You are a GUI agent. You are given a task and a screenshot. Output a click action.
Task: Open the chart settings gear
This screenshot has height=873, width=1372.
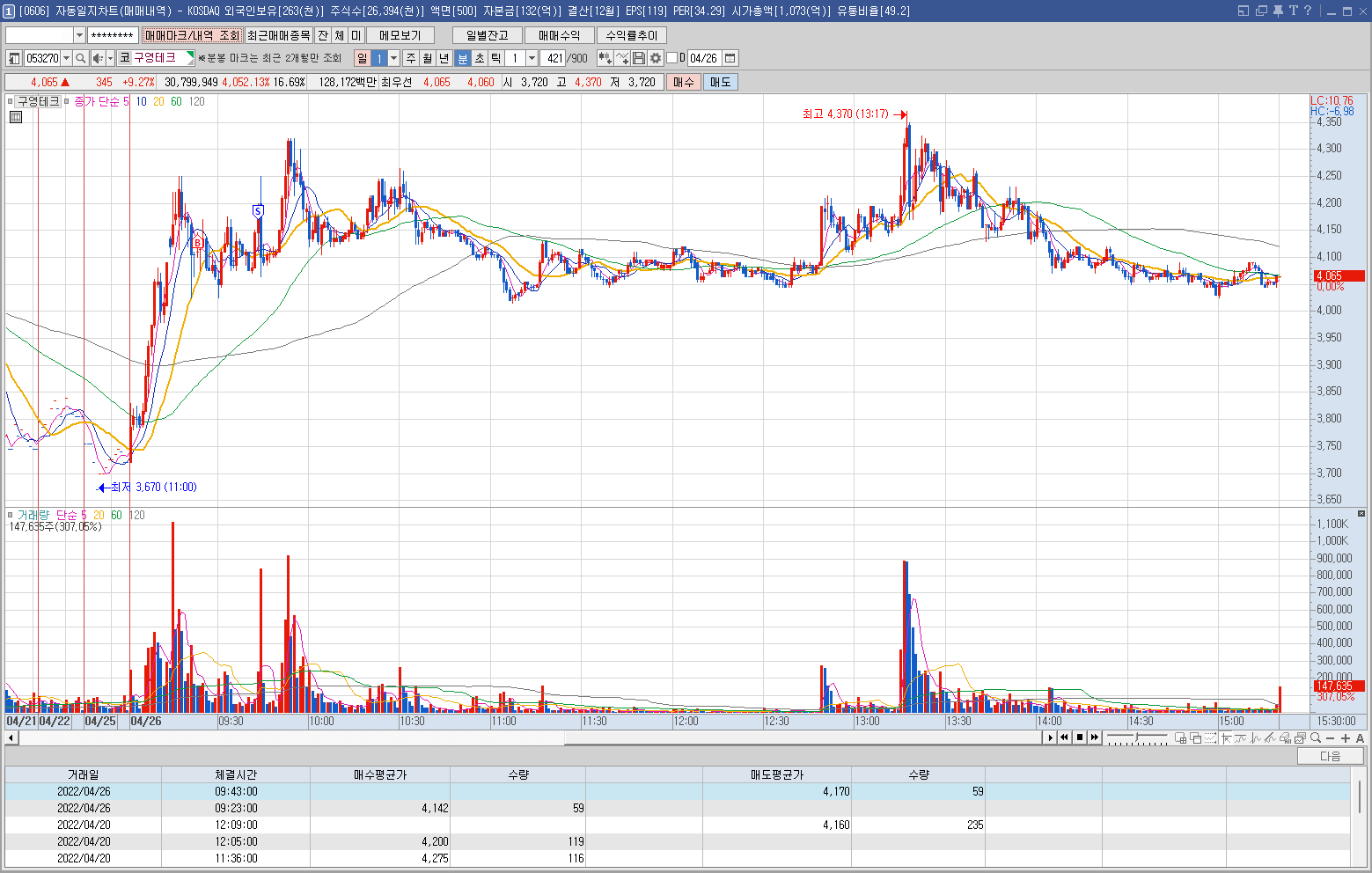656,58
